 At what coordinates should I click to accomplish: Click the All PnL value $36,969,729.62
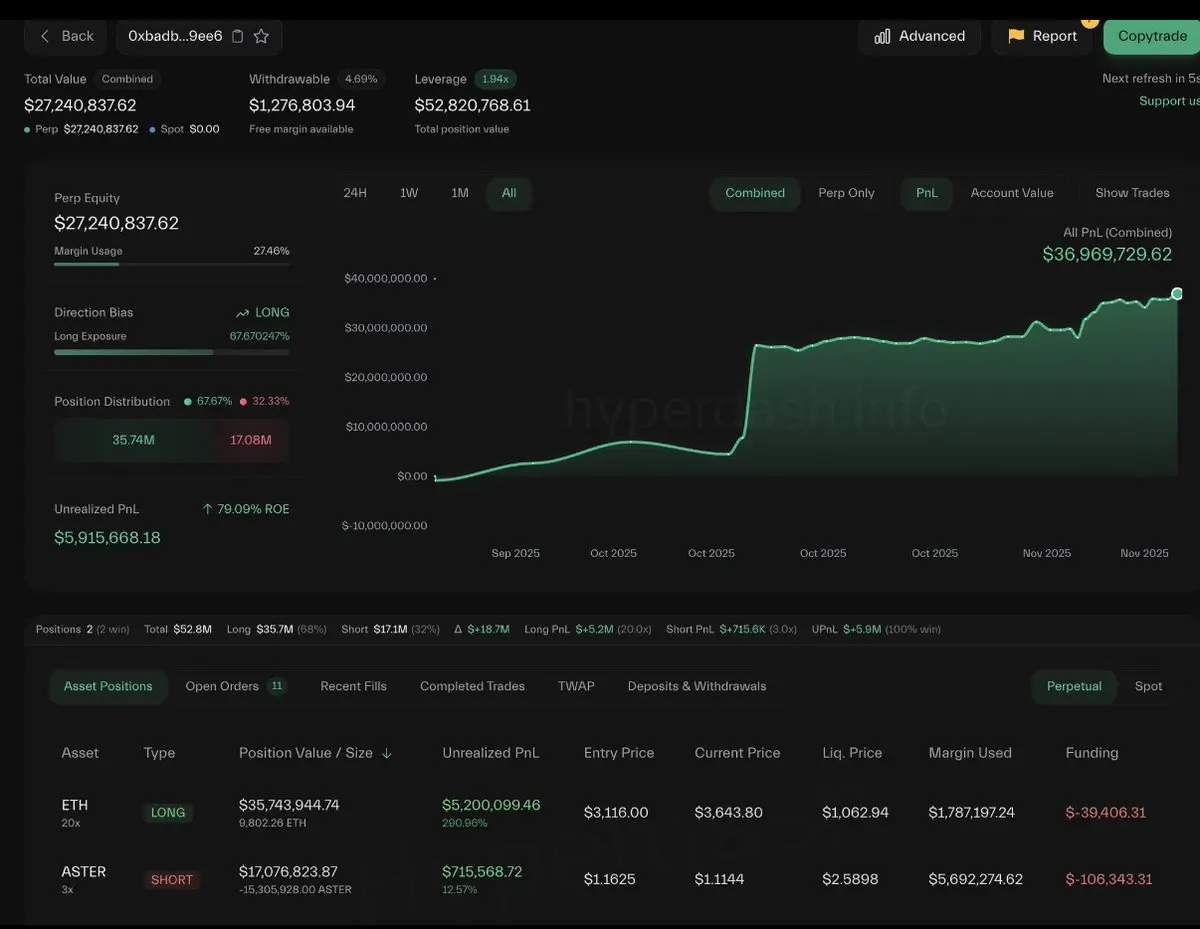point(1107,254)
